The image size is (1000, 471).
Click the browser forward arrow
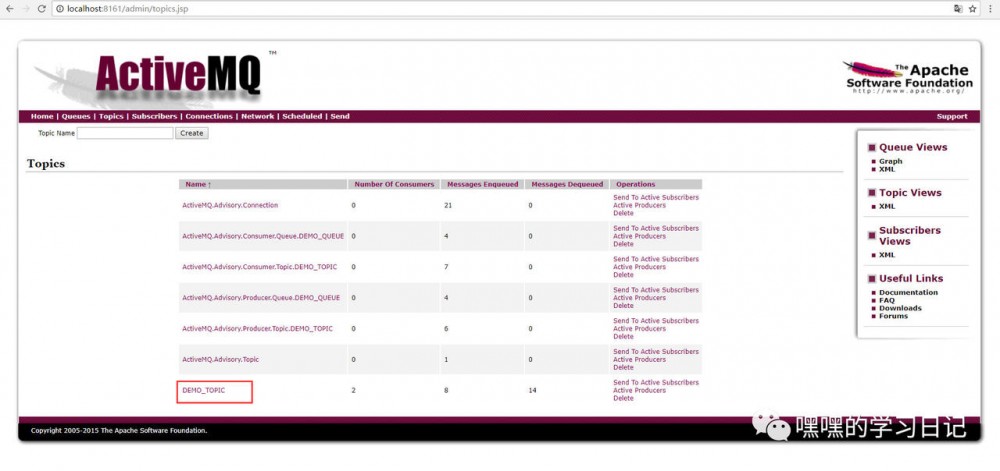tap(26, 9)
